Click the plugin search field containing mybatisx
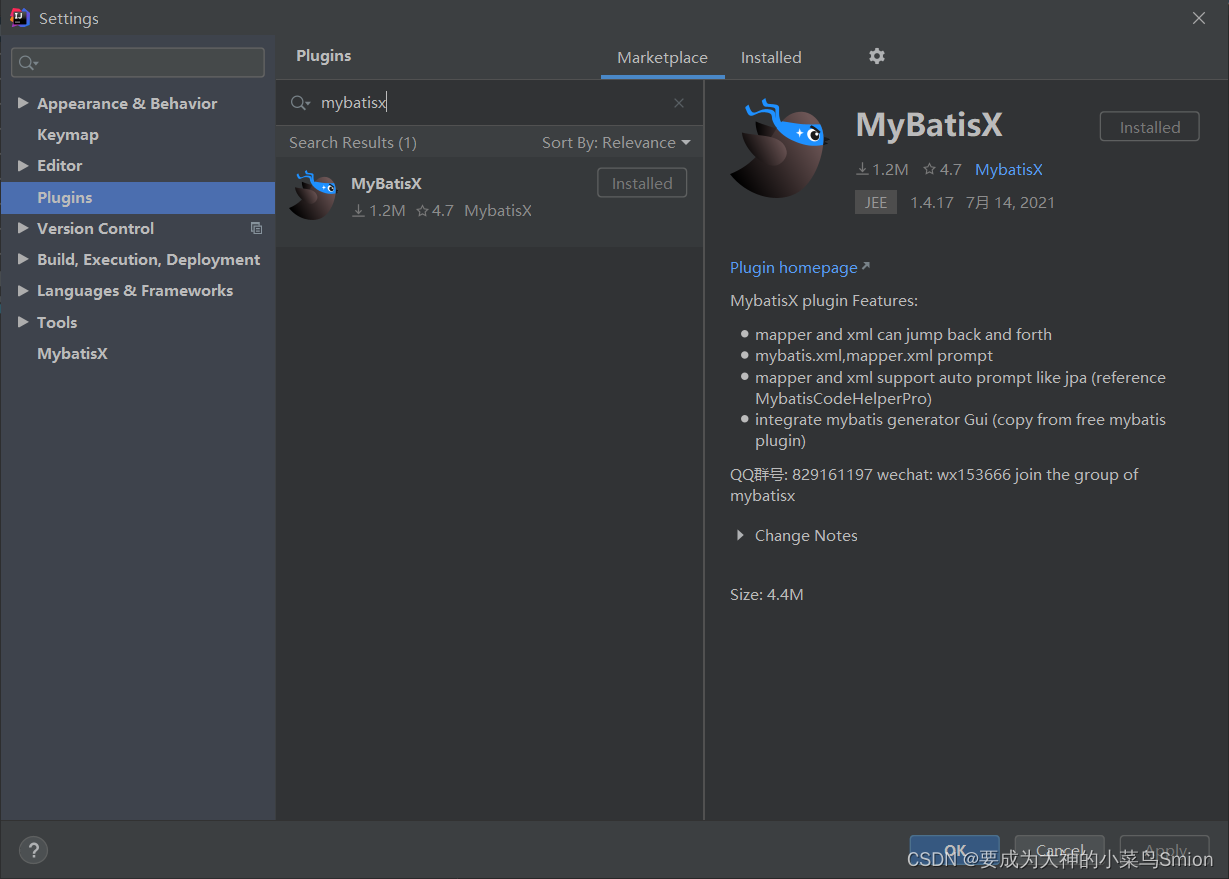The height and width of the screenshot is (879, 1229). click(490, 103)
